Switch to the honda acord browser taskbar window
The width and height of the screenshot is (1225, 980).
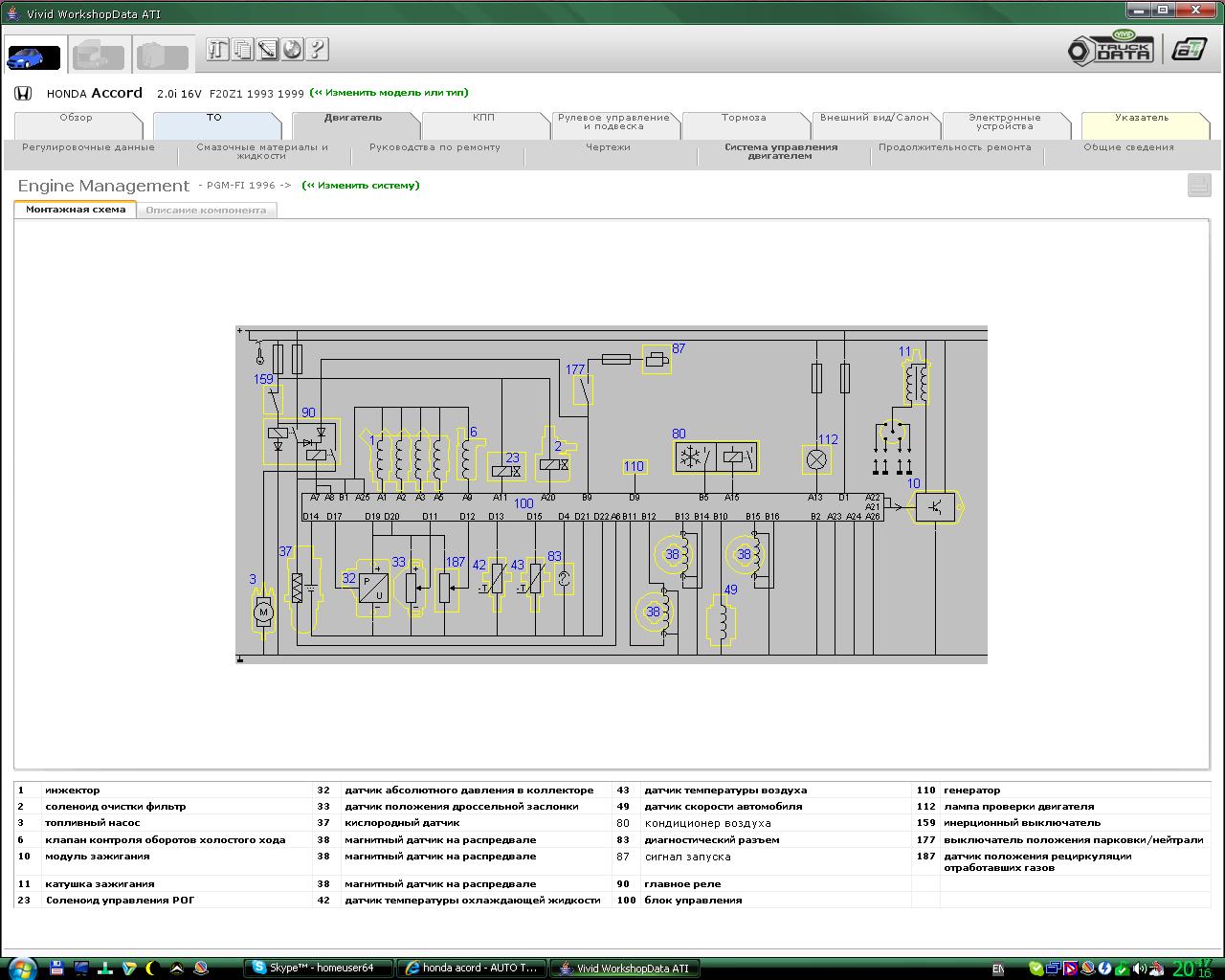(472, 969)
